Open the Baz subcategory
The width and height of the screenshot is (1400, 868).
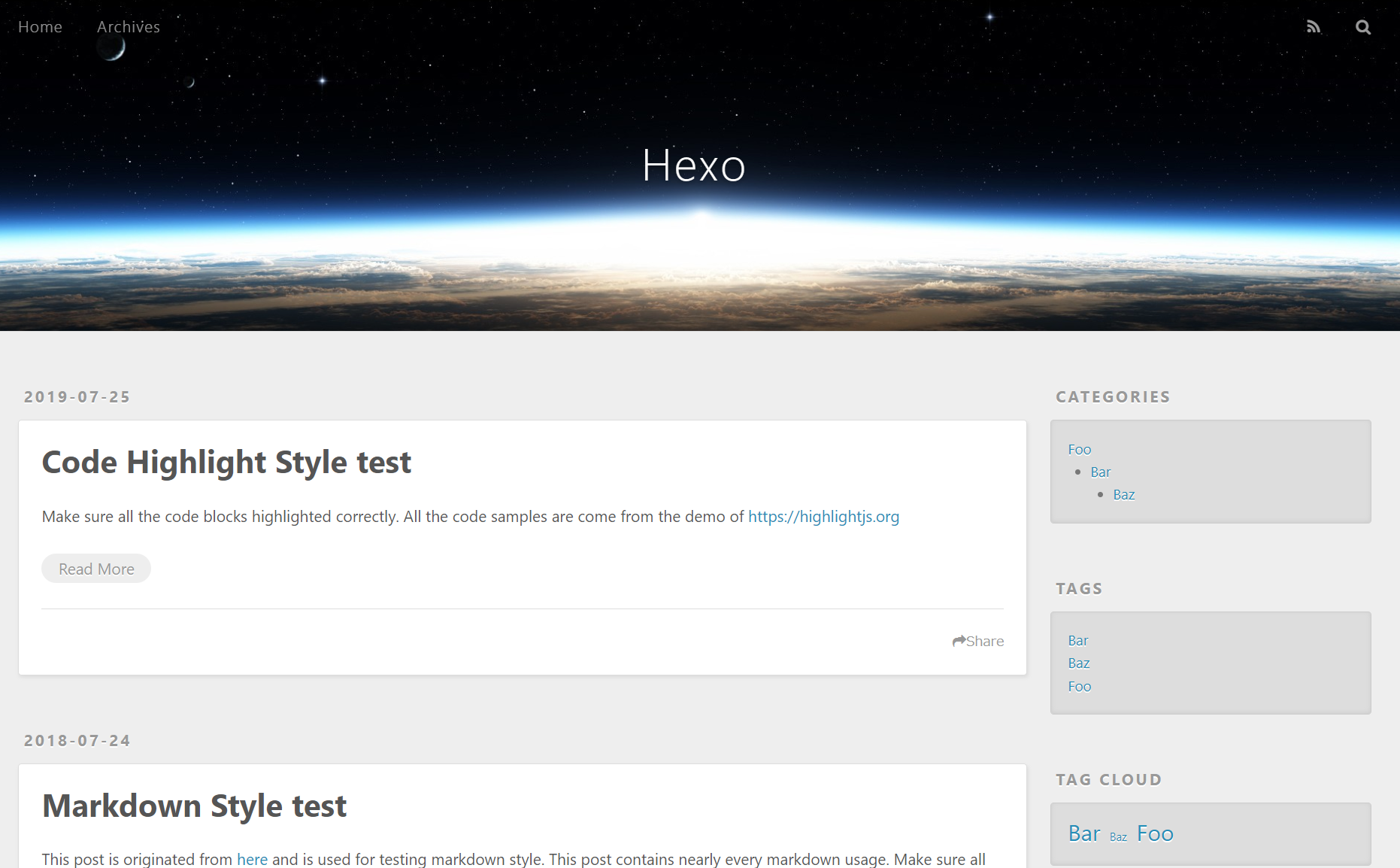1124,495
